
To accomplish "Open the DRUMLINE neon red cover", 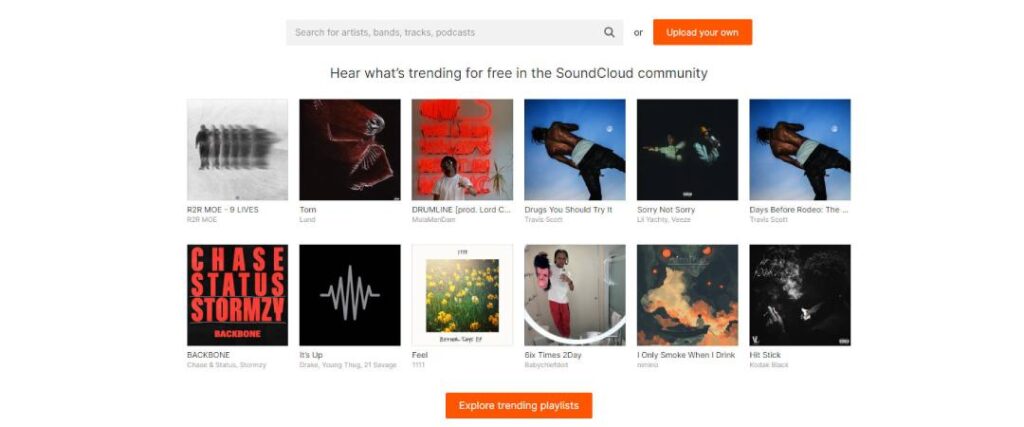I will click(462, 149).
